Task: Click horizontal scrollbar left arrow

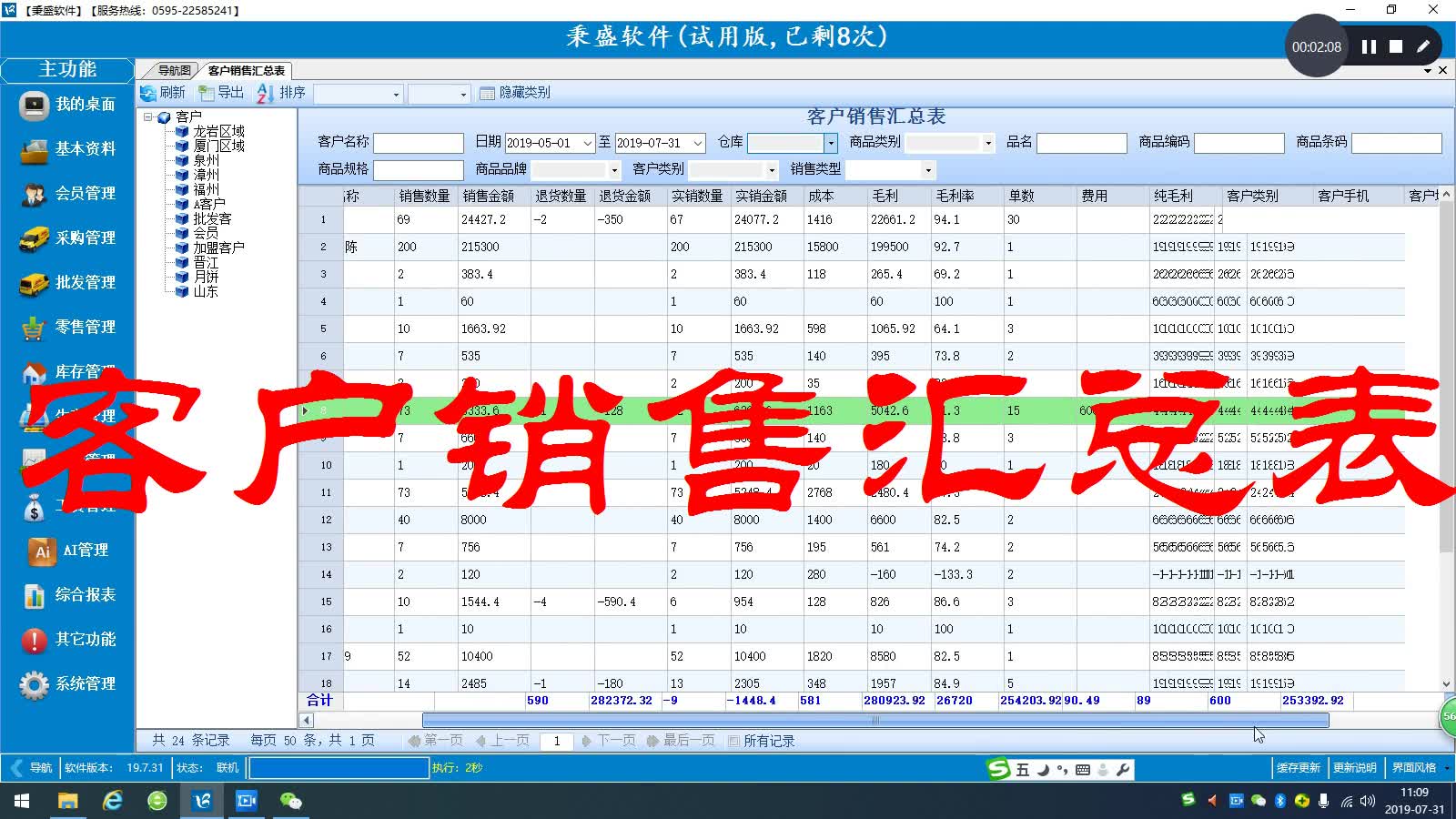Action: [307, 720]
